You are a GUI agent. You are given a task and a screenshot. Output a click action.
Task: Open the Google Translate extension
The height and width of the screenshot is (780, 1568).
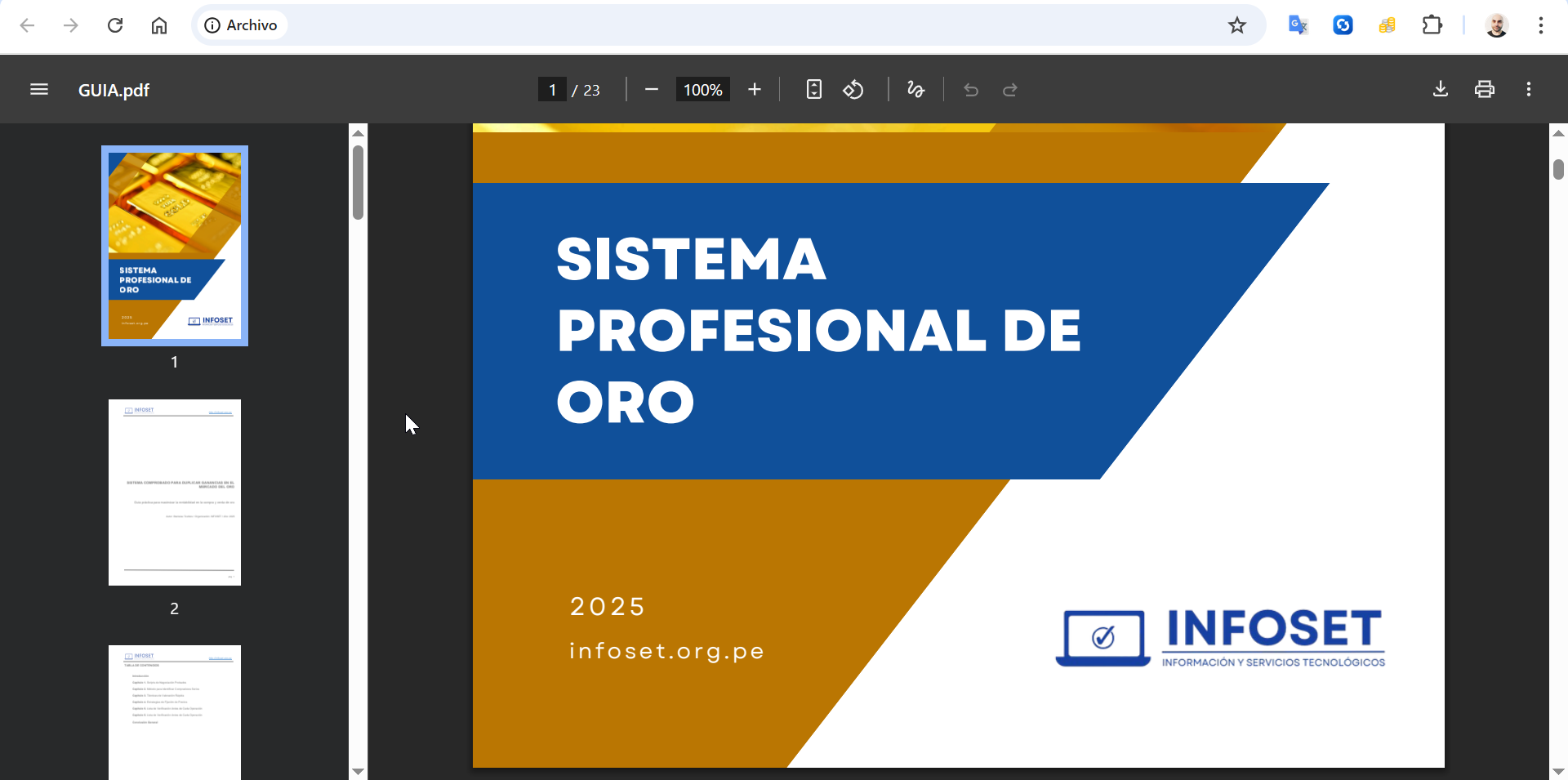[1298, 25]
